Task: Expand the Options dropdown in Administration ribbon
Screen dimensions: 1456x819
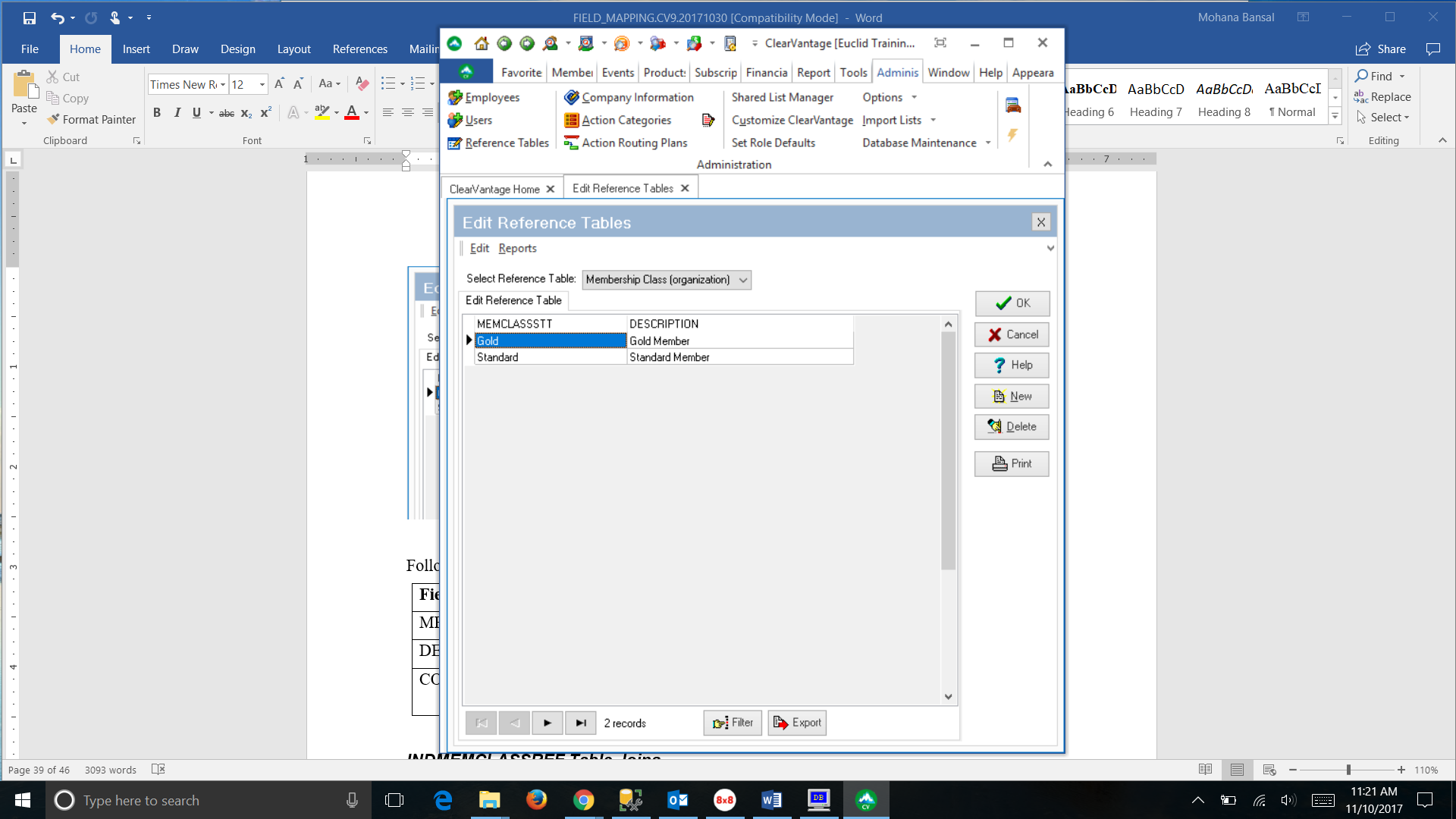Action: click(x=914, y=97)
